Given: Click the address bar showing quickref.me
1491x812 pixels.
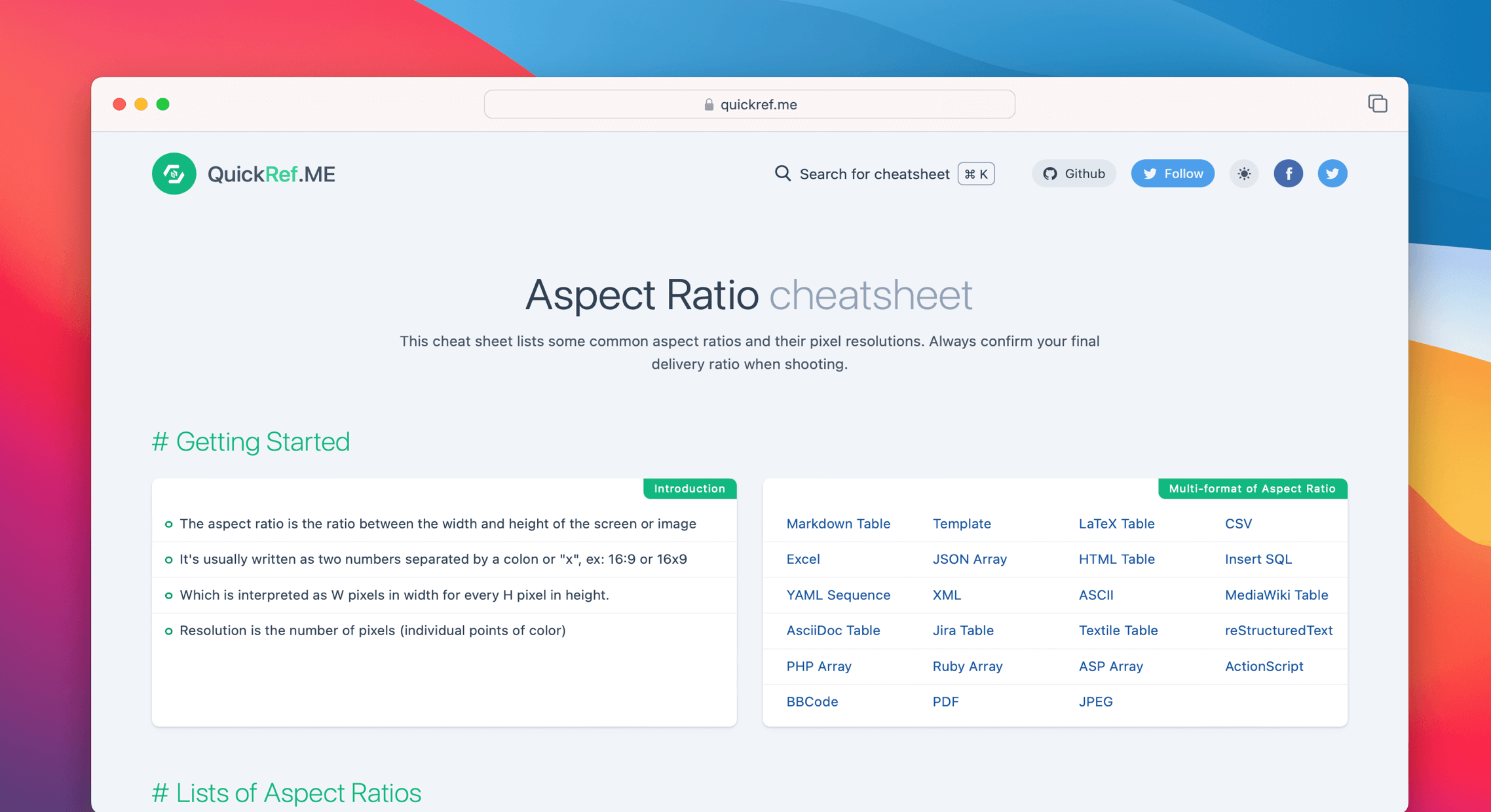Looking at the screenshot, I should pos(749,104).
